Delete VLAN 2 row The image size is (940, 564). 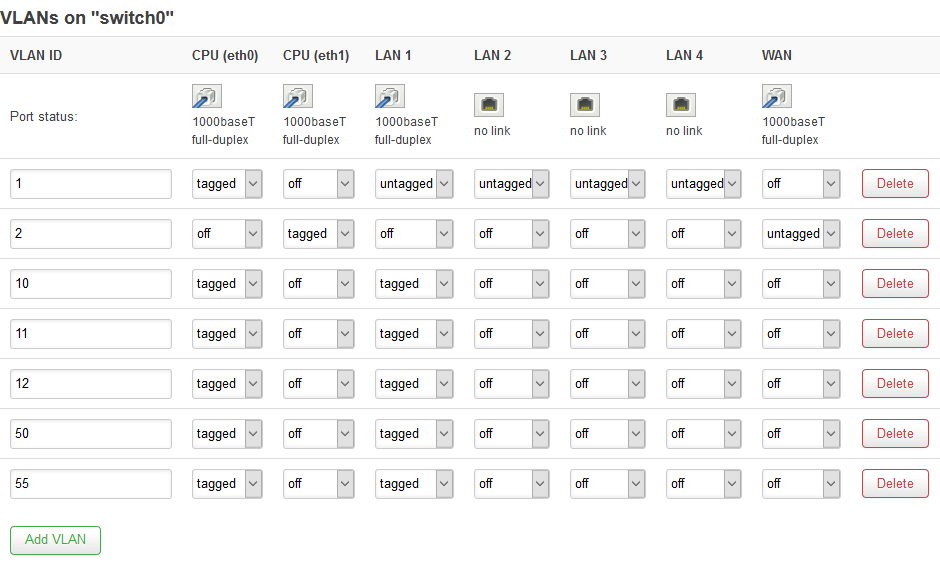[895, 233]
